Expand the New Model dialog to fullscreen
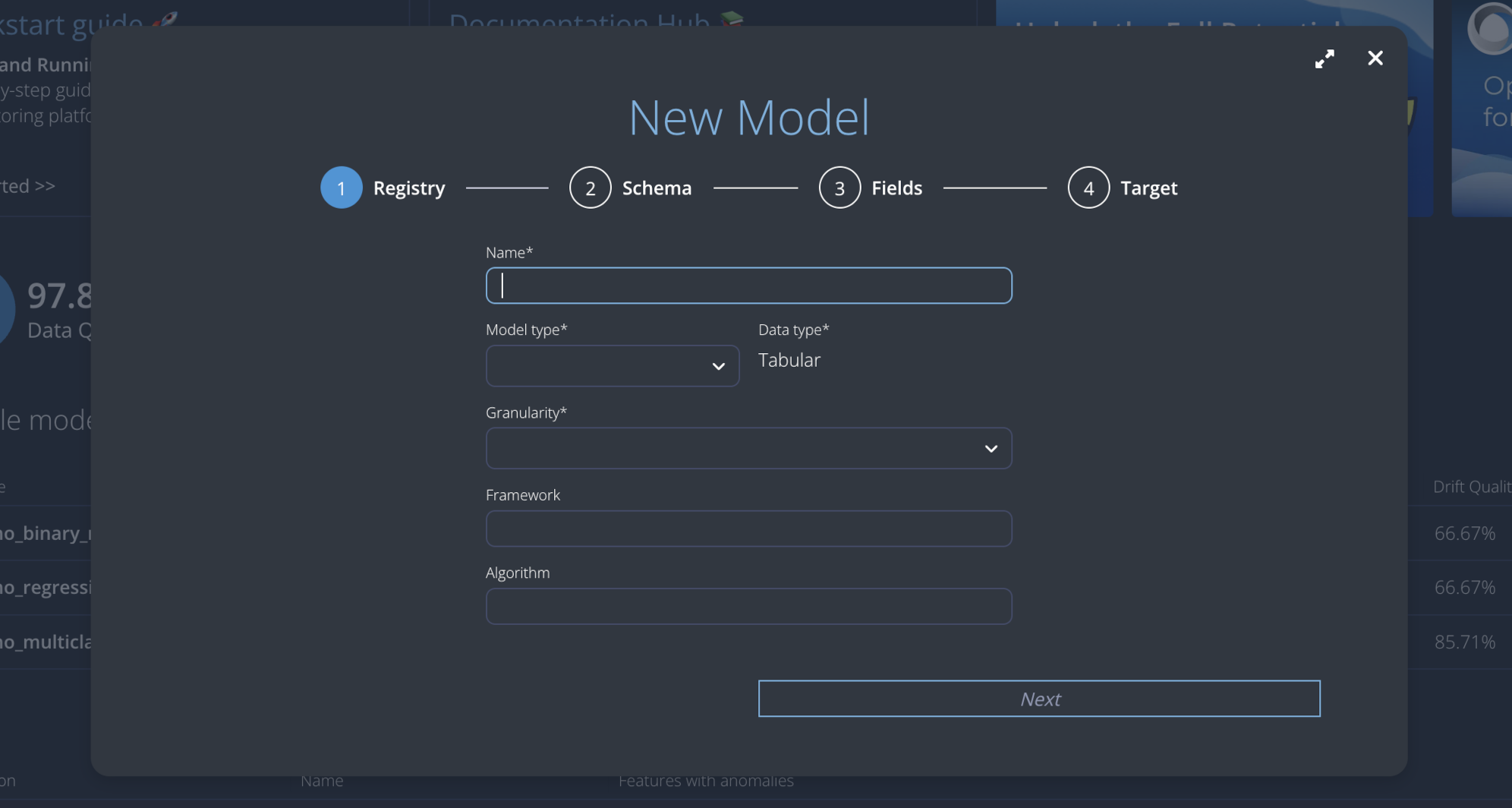Screen dimensions: 1512x808 (x=1325, y=58)
